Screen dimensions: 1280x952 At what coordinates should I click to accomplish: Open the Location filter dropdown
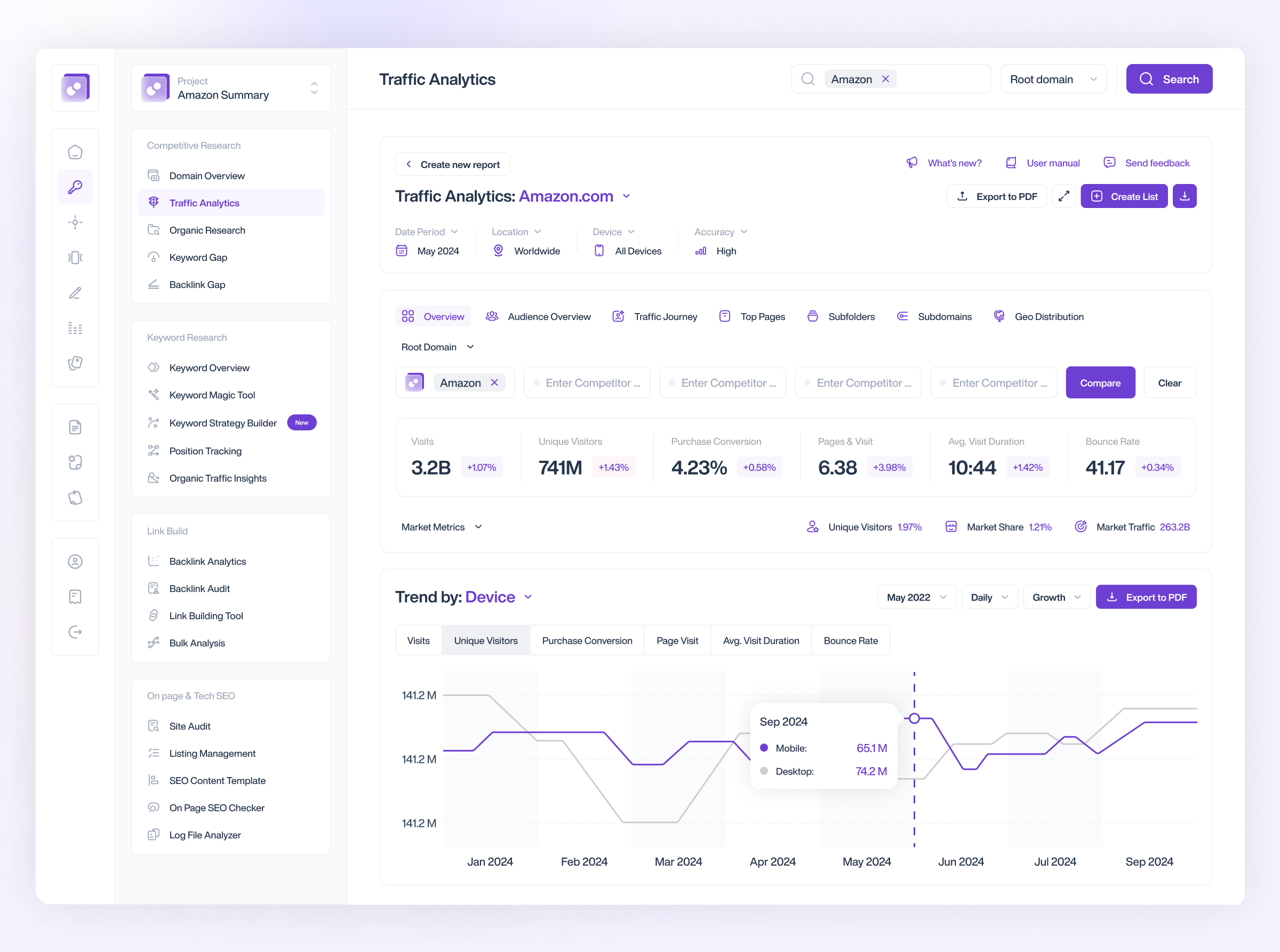coord(516,231)
